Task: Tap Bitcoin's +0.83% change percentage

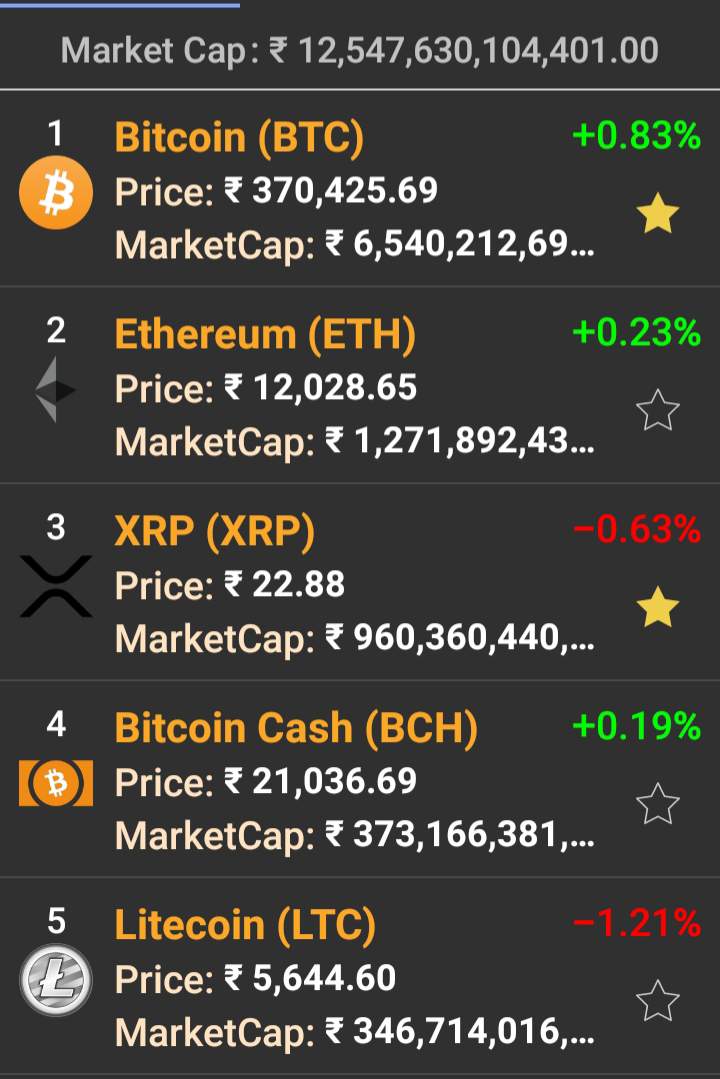Action: pos(636,135)
